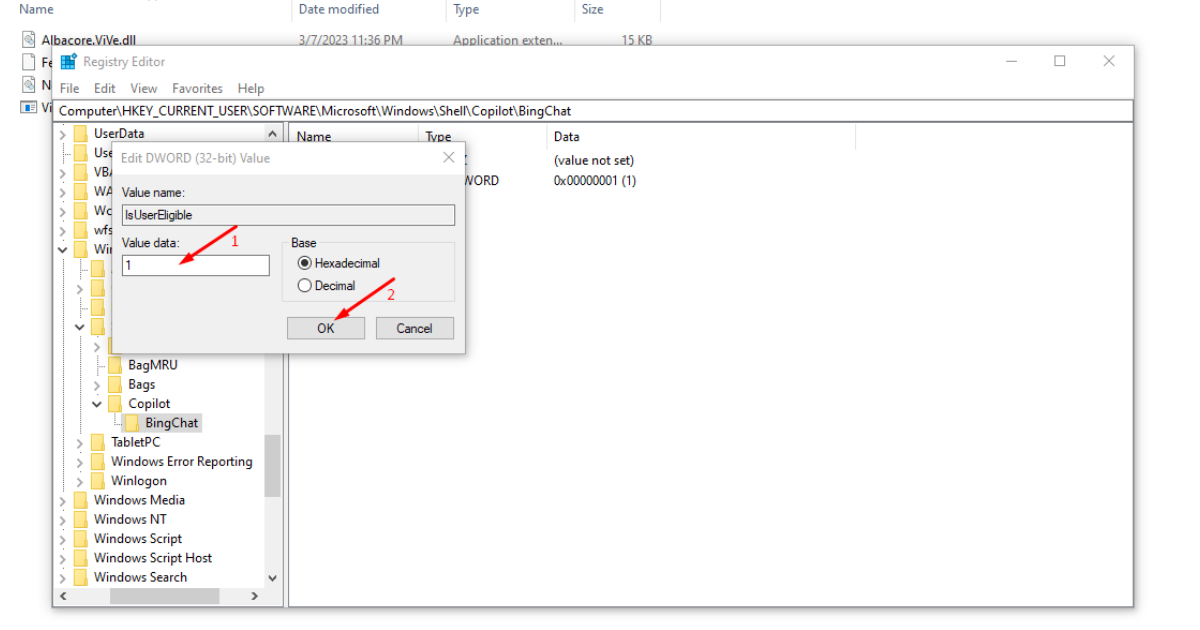
Task: Expand the TabletPC tree node
Action: click(x=80, y=442)
